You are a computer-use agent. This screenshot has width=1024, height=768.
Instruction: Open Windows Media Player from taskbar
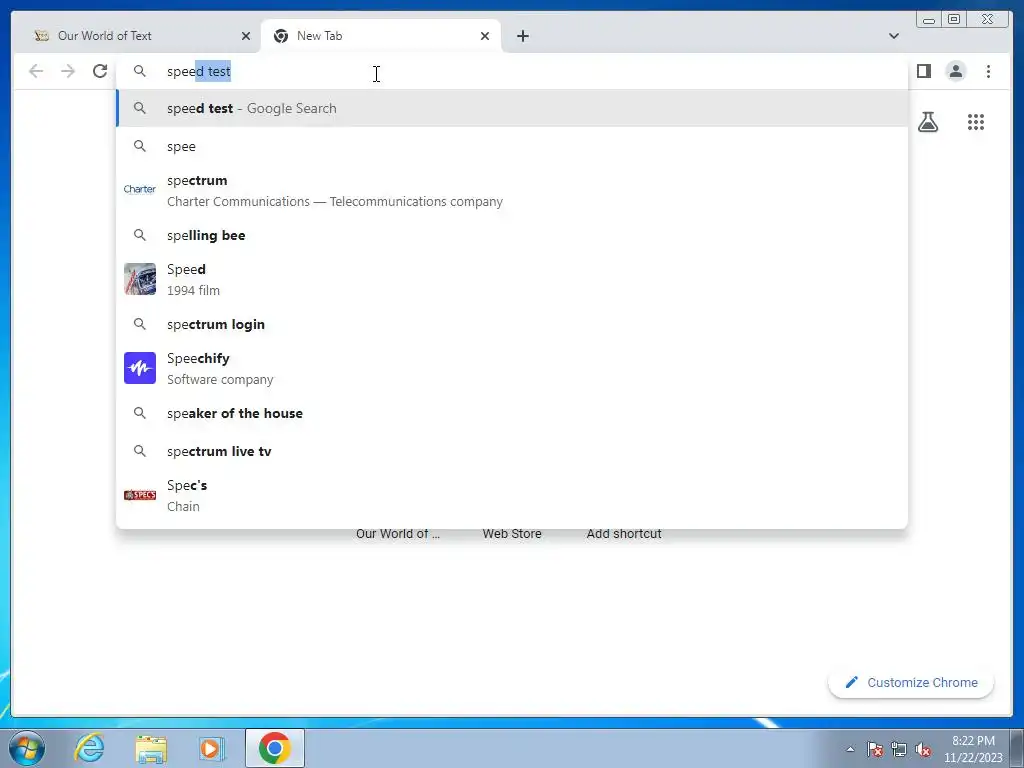point(211,748)
